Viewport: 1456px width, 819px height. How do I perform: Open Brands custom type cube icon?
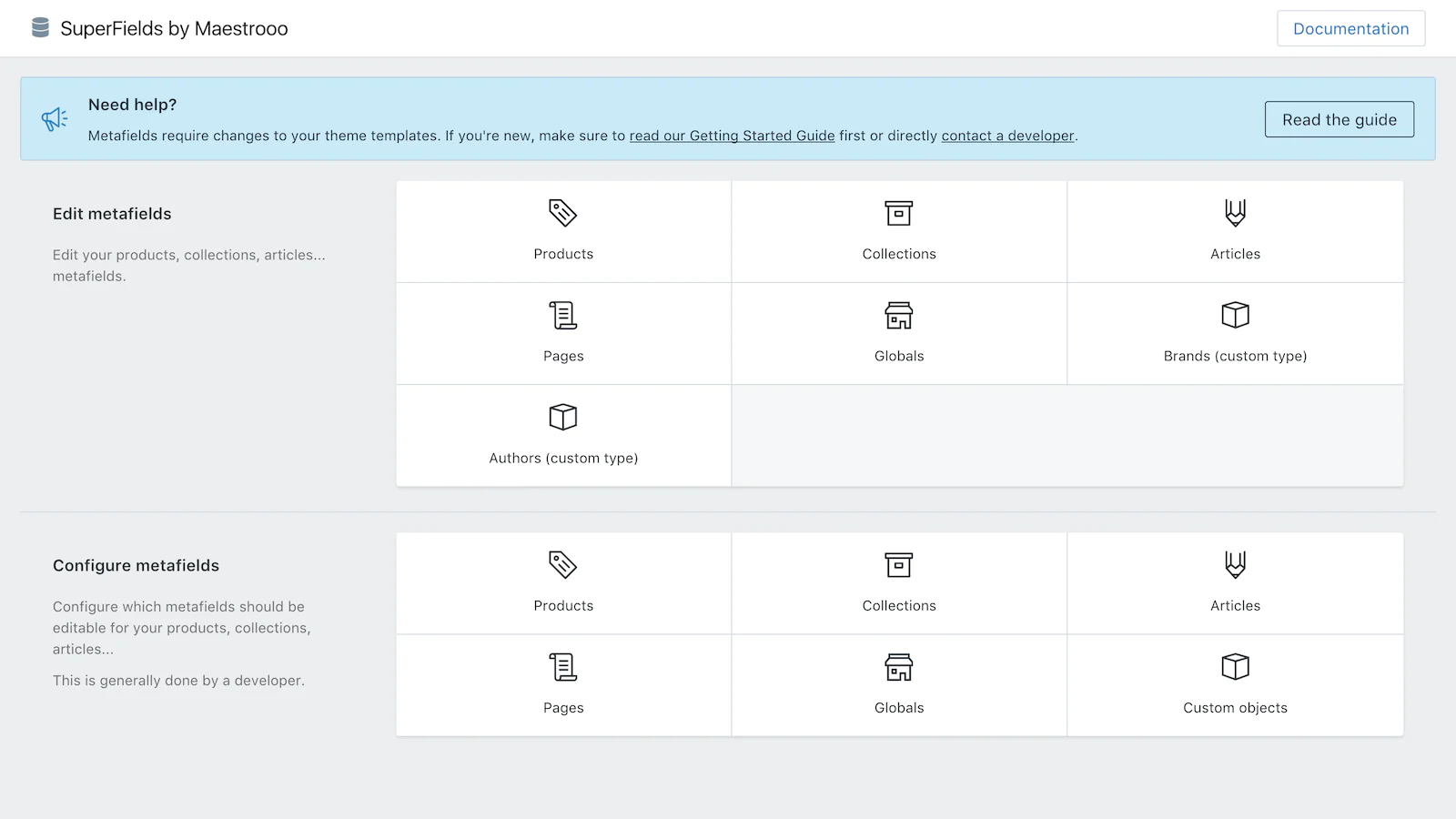1235,315
